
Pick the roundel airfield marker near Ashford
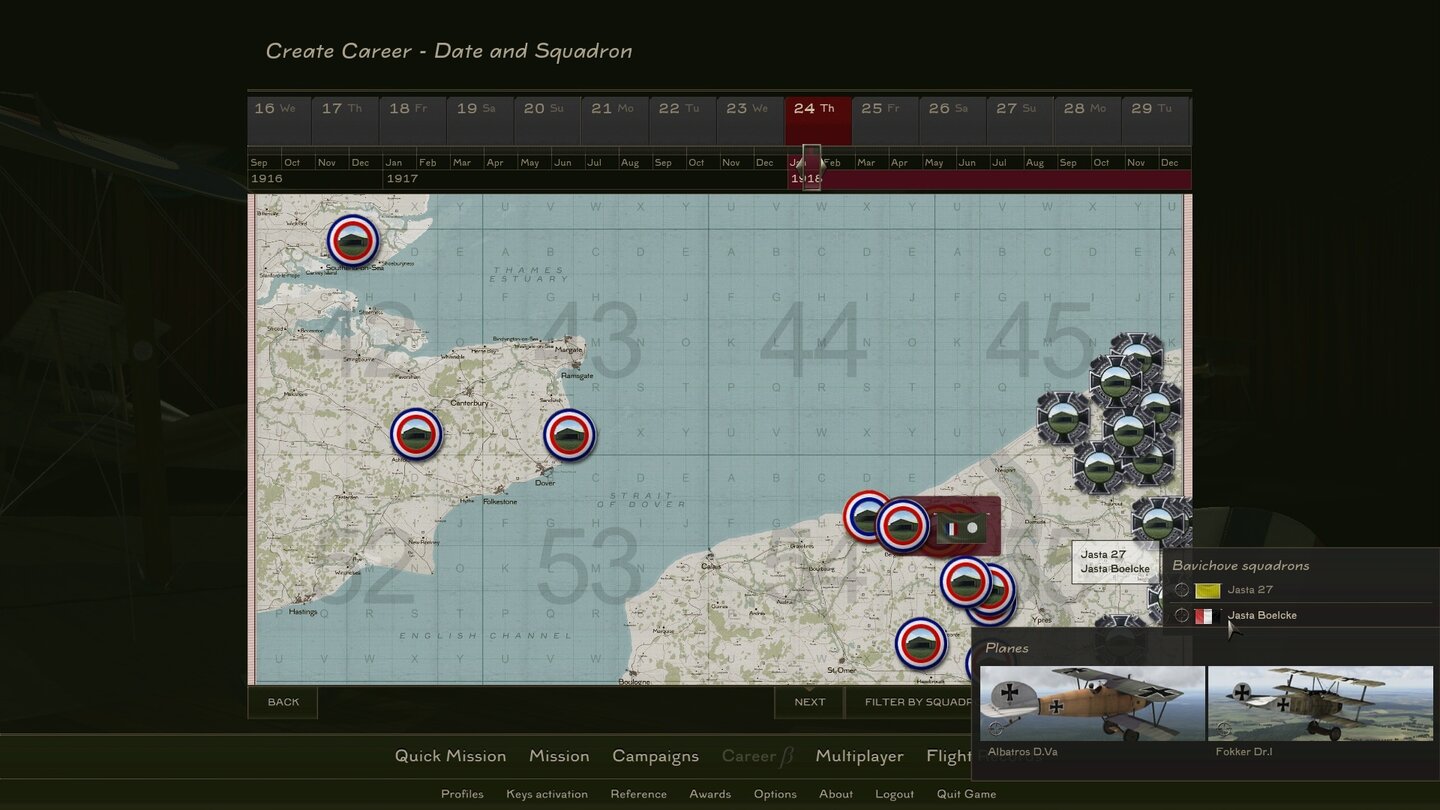[x=416, y=434]
